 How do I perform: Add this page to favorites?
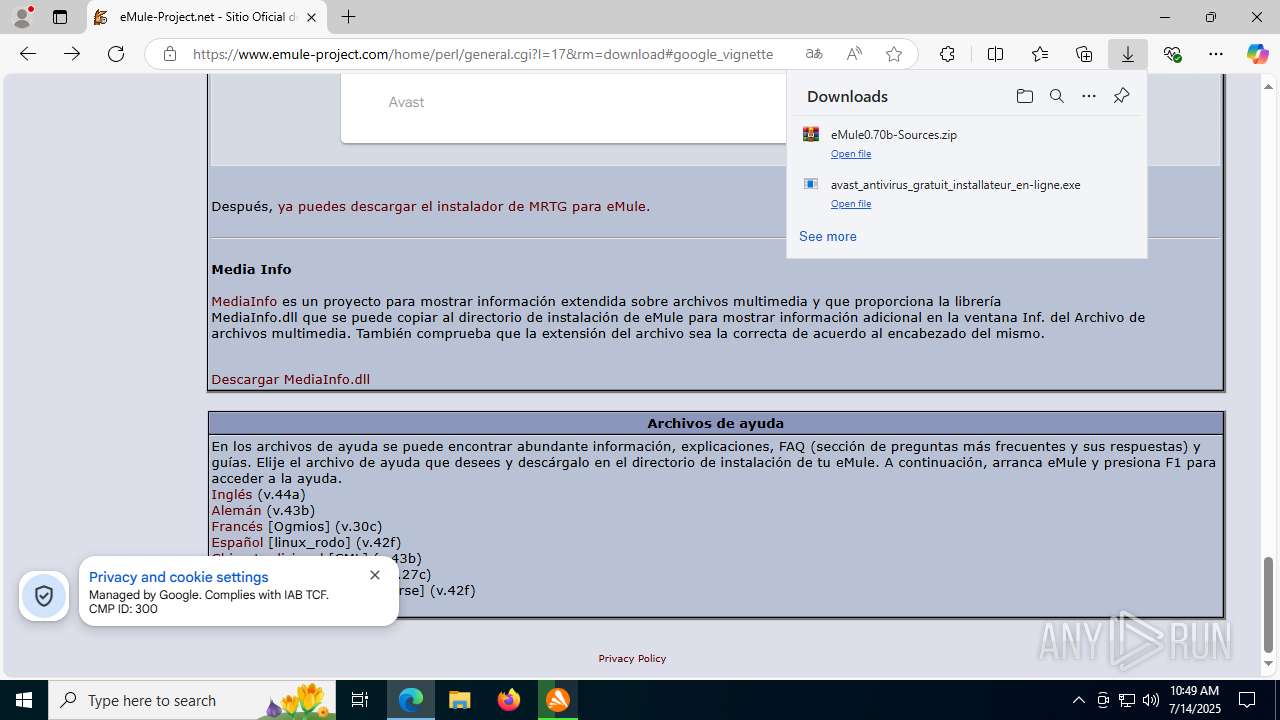pos(894,54)
